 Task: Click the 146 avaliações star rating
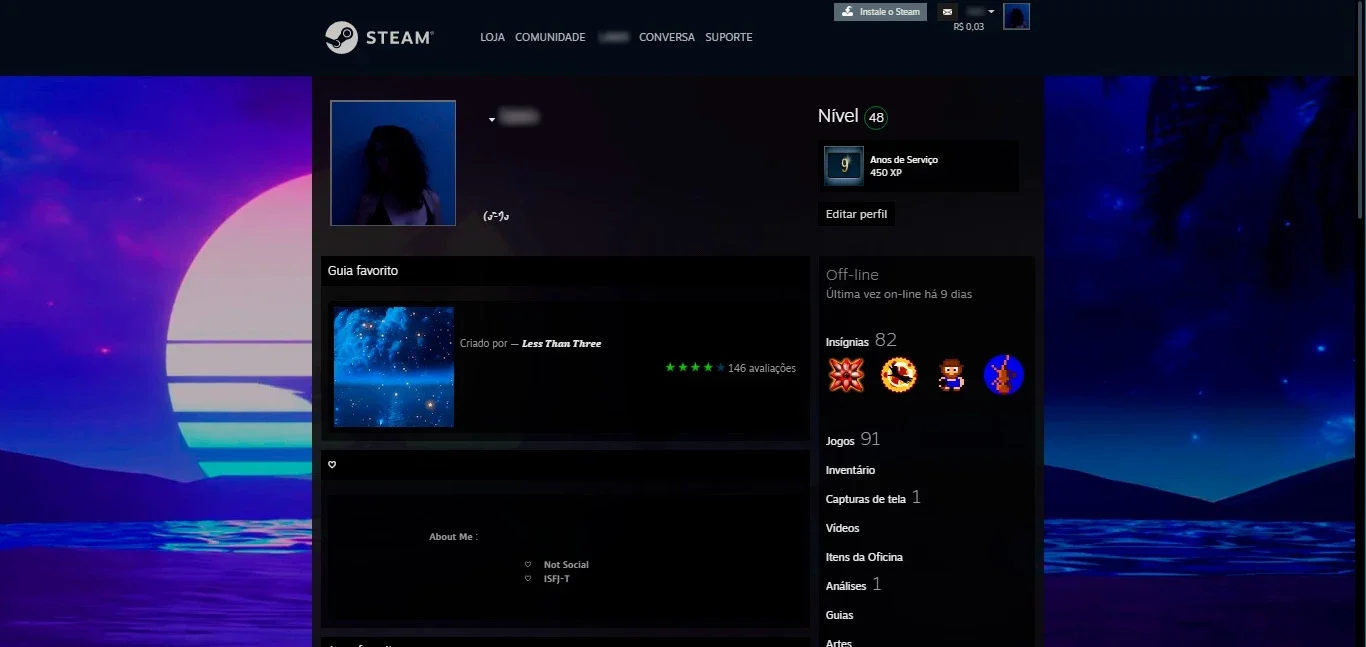(731, 368)
